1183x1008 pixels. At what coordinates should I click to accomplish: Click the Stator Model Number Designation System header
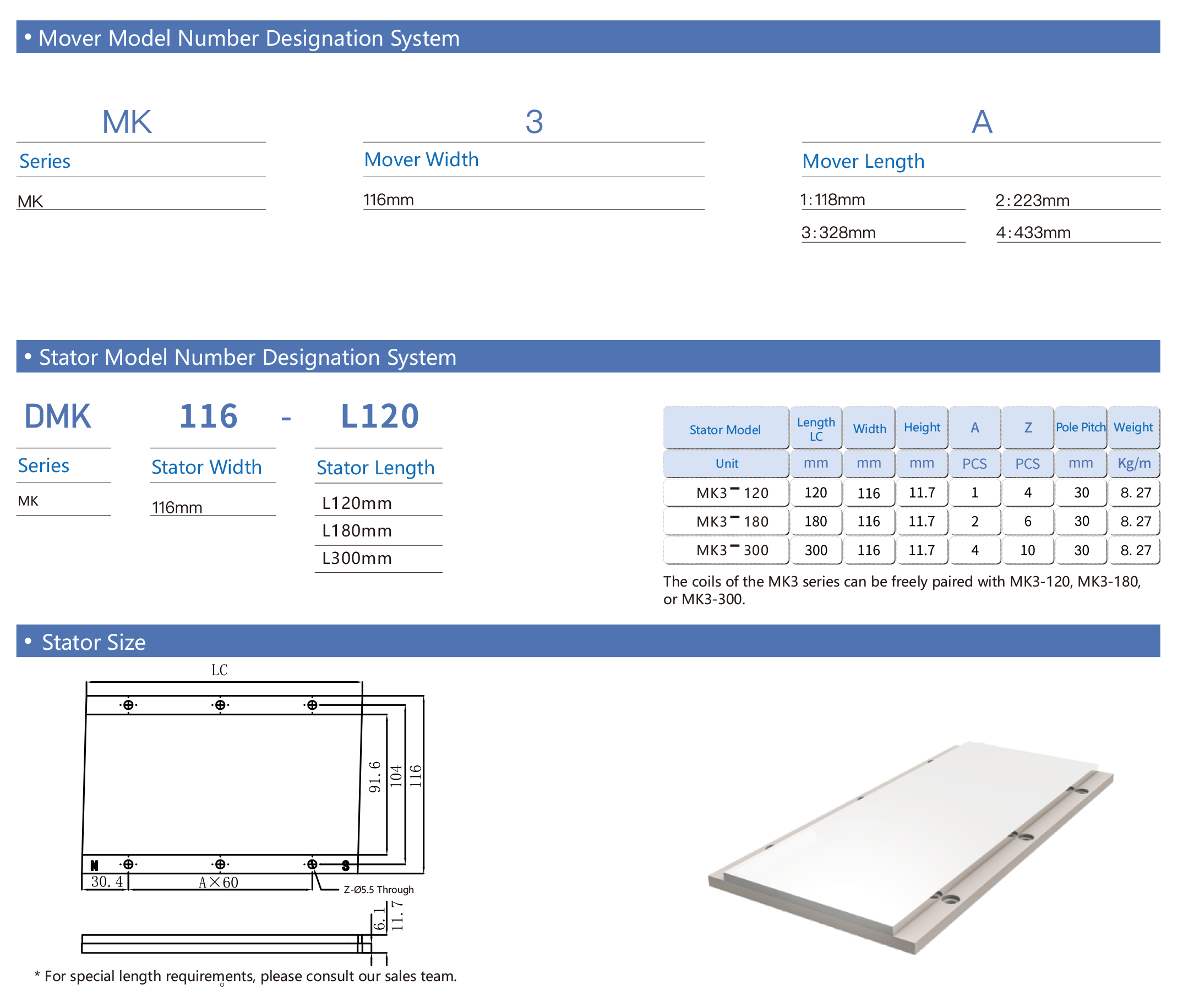(247, 357)
